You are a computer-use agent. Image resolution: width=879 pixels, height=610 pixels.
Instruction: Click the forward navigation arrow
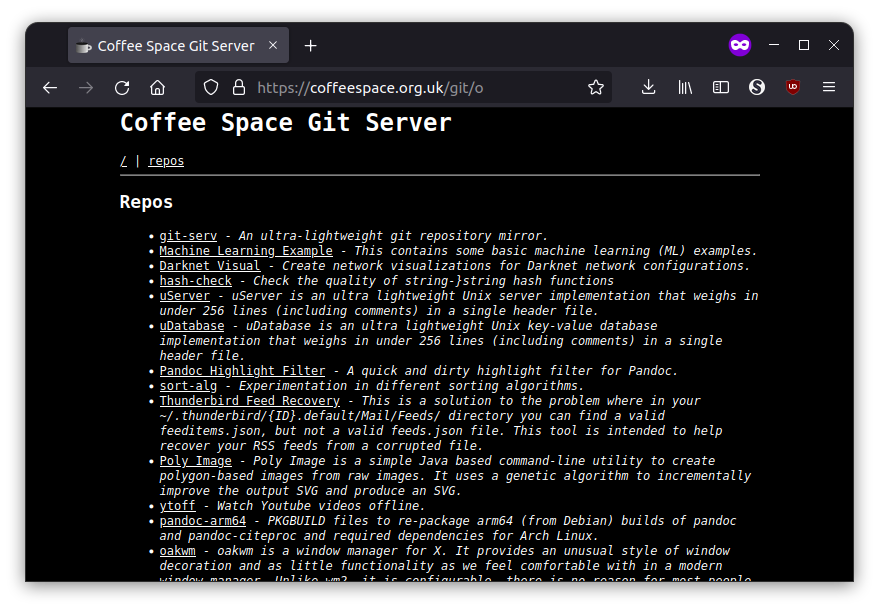tap(86, 87)
